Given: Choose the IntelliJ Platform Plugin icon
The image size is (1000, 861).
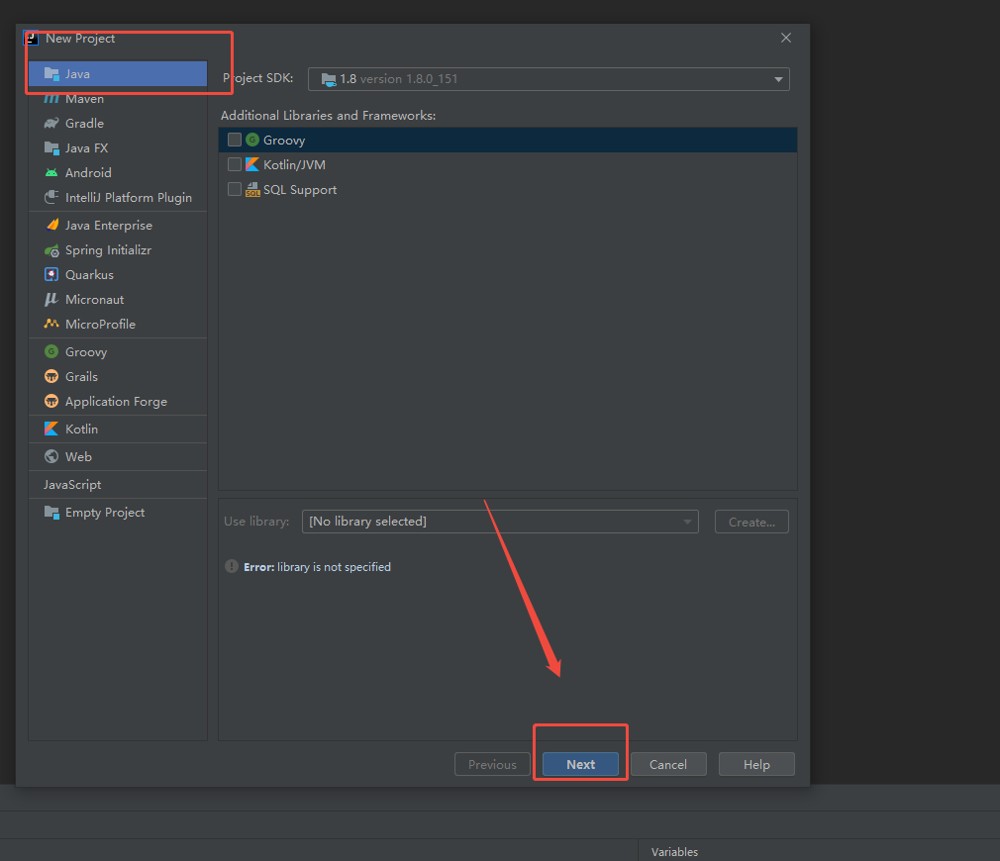Looking at the screenshot, I should pyautogui.click(x=52, y=197).
